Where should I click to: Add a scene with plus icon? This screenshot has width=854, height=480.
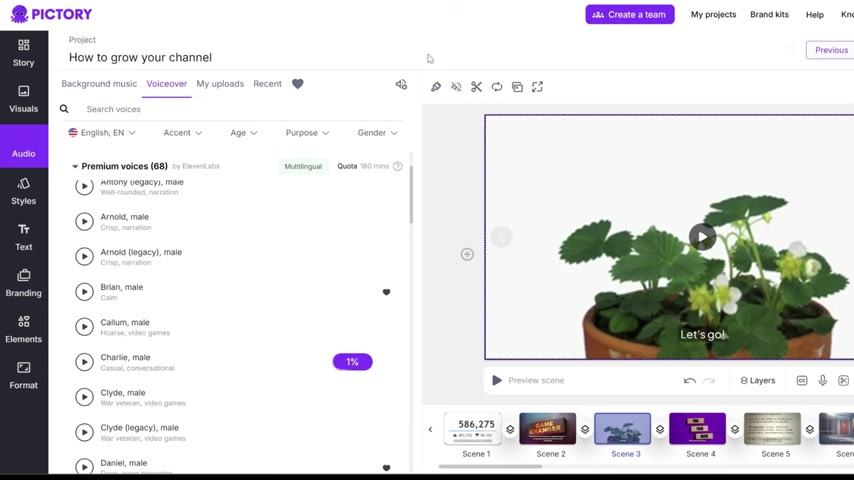tap(467, 254)
